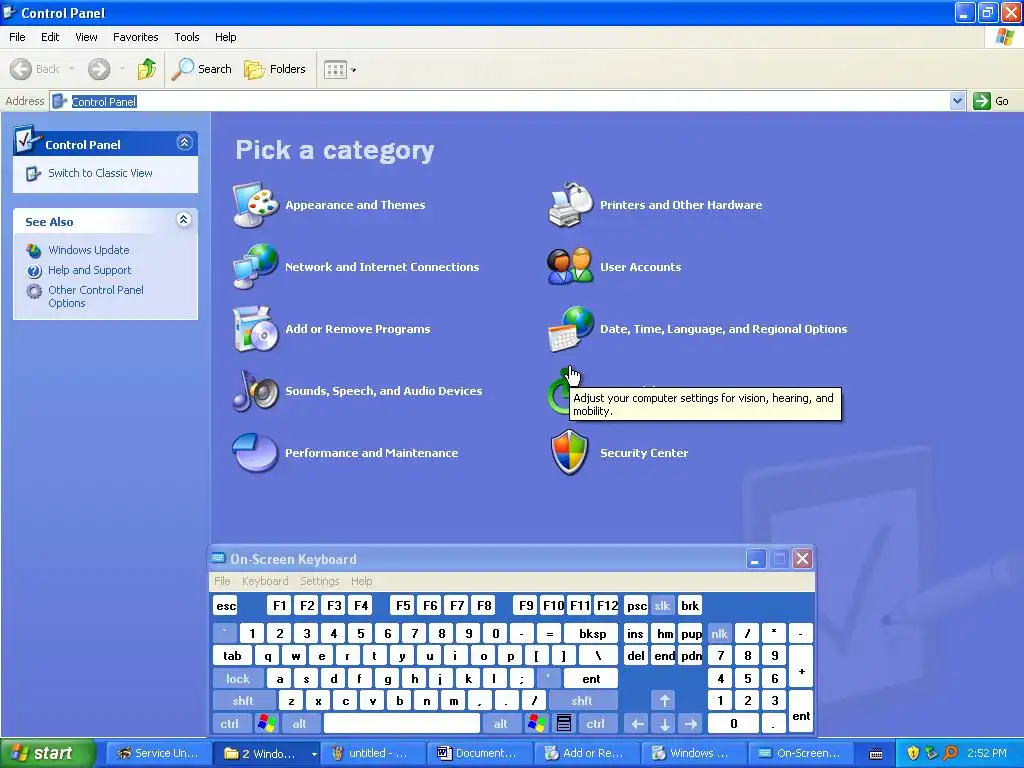Click the Help and Support question icon
1024x768 pixels.
click(34, 270)
